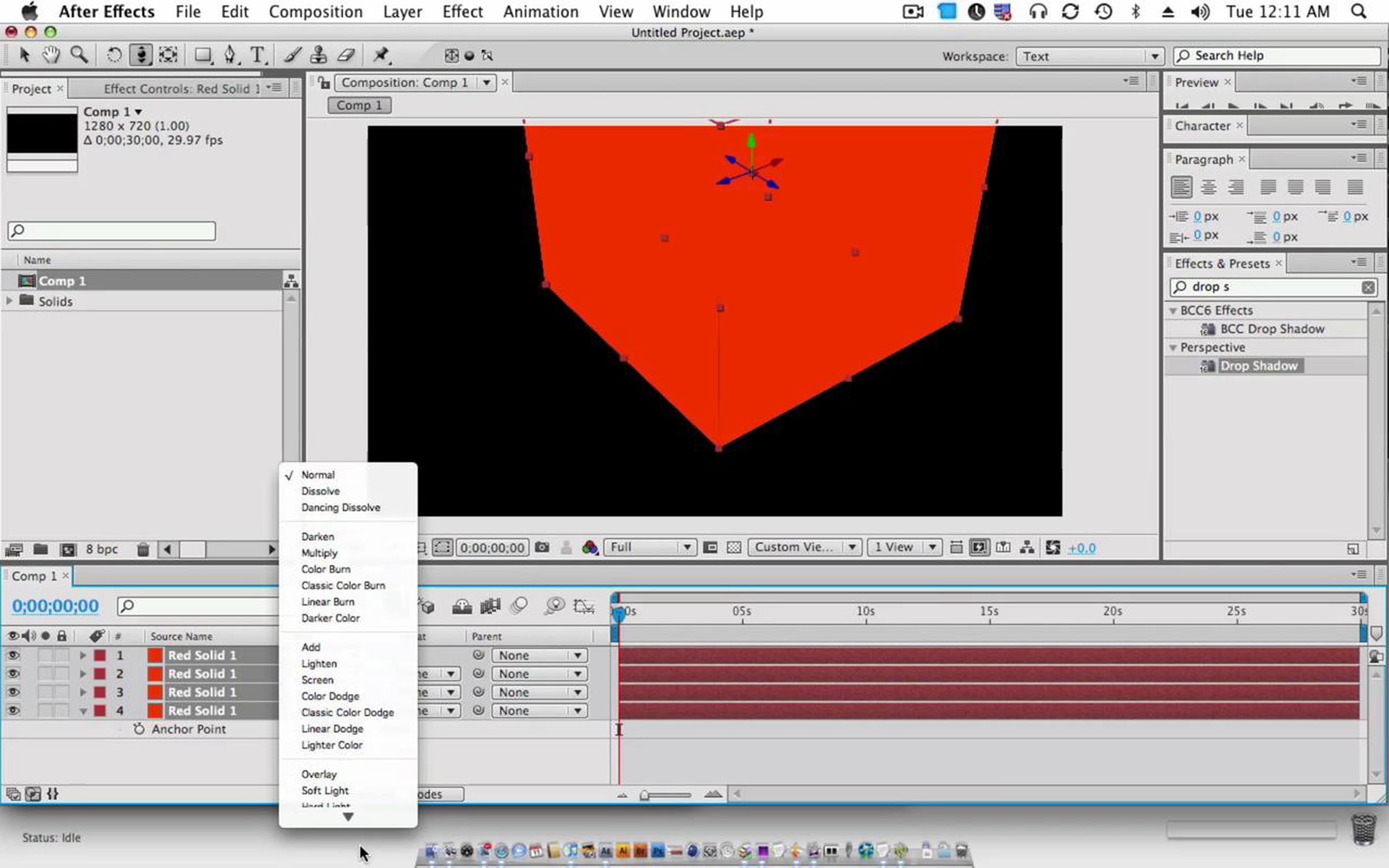This screenshot has height=868, width=1389.
Task: Choose Multiply from blending mode list
Action: tap(319, 553)
